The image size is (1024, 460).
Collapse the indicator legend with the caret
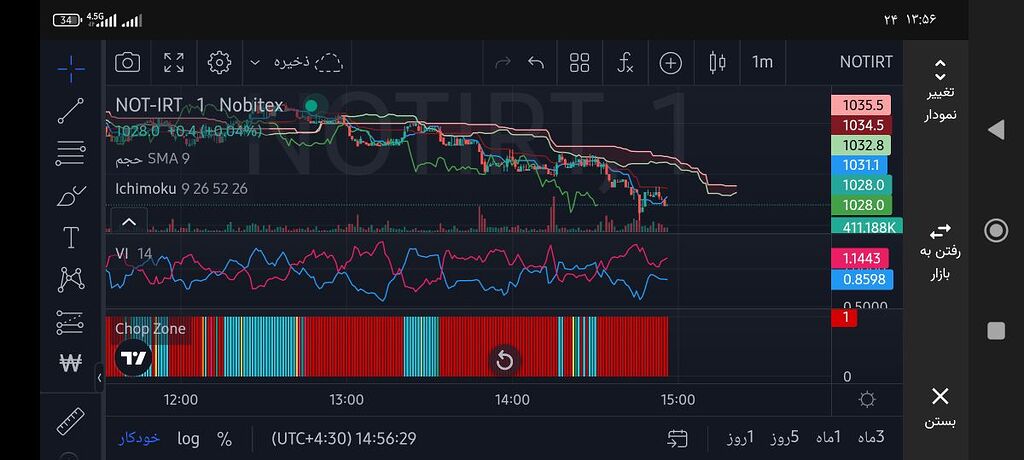pyautogui.click(x=128, y=221)
